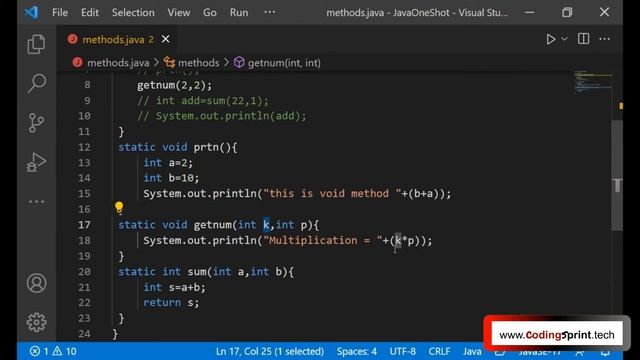Click the "int s=a+b;" statement
The height and width of the screenshot is (360, 640).
click(x=174, y=287)
